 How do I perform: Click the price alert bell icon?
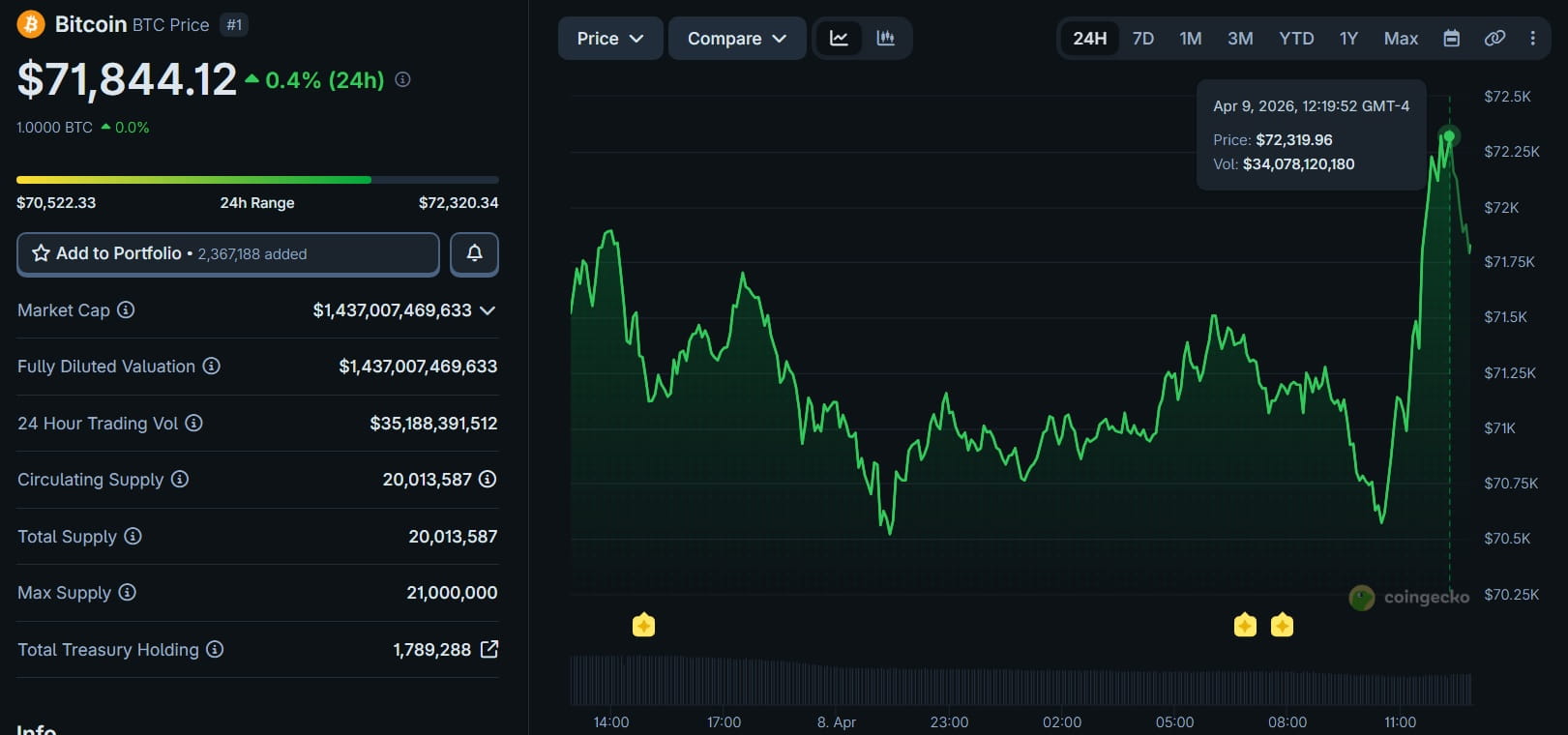click(474, 253)
